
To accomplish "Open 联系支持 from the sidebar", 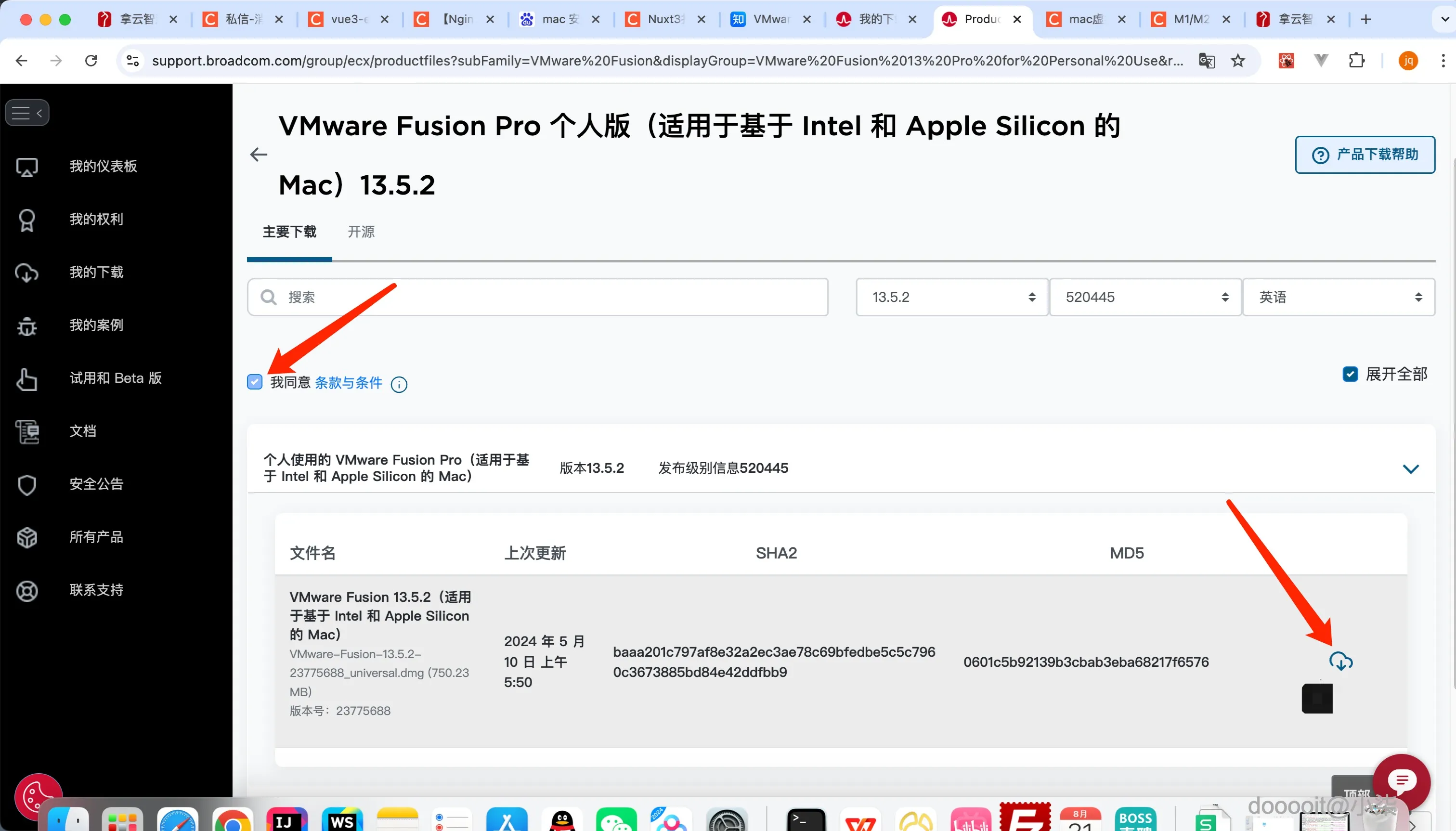I will point(96,590).
